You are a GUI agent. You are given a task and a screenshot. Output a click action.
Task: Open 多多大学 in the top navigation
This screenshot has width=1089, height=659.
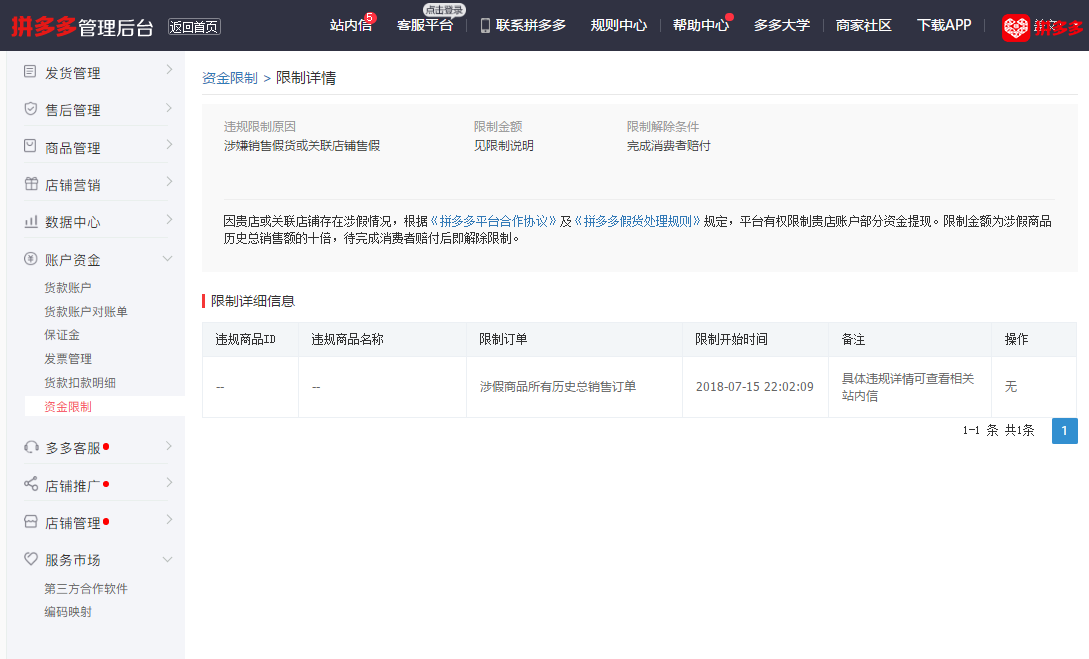[782, 26]
